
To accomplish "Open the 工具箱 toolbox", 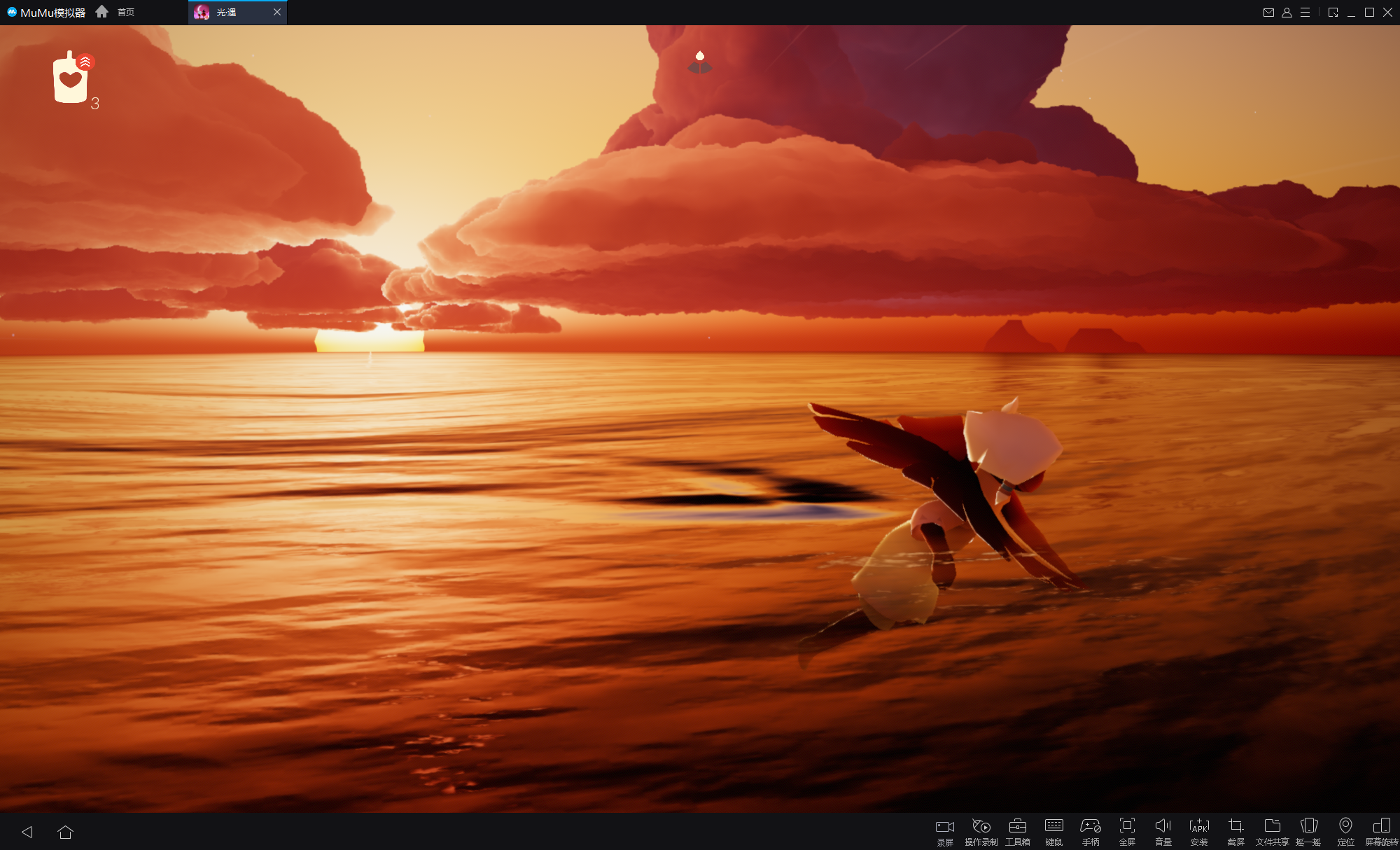I will (1018, 832).
